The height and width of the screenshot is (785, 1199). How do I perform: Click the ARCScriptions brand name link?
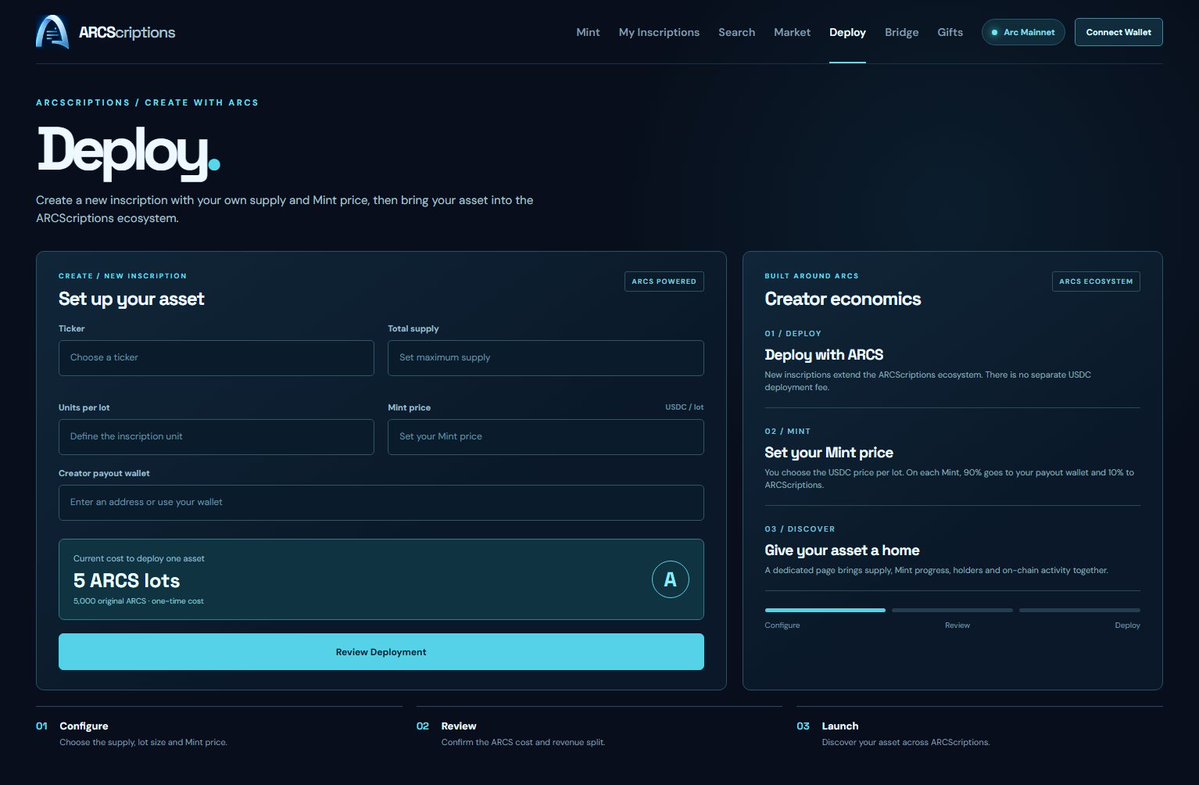point(127,32)
